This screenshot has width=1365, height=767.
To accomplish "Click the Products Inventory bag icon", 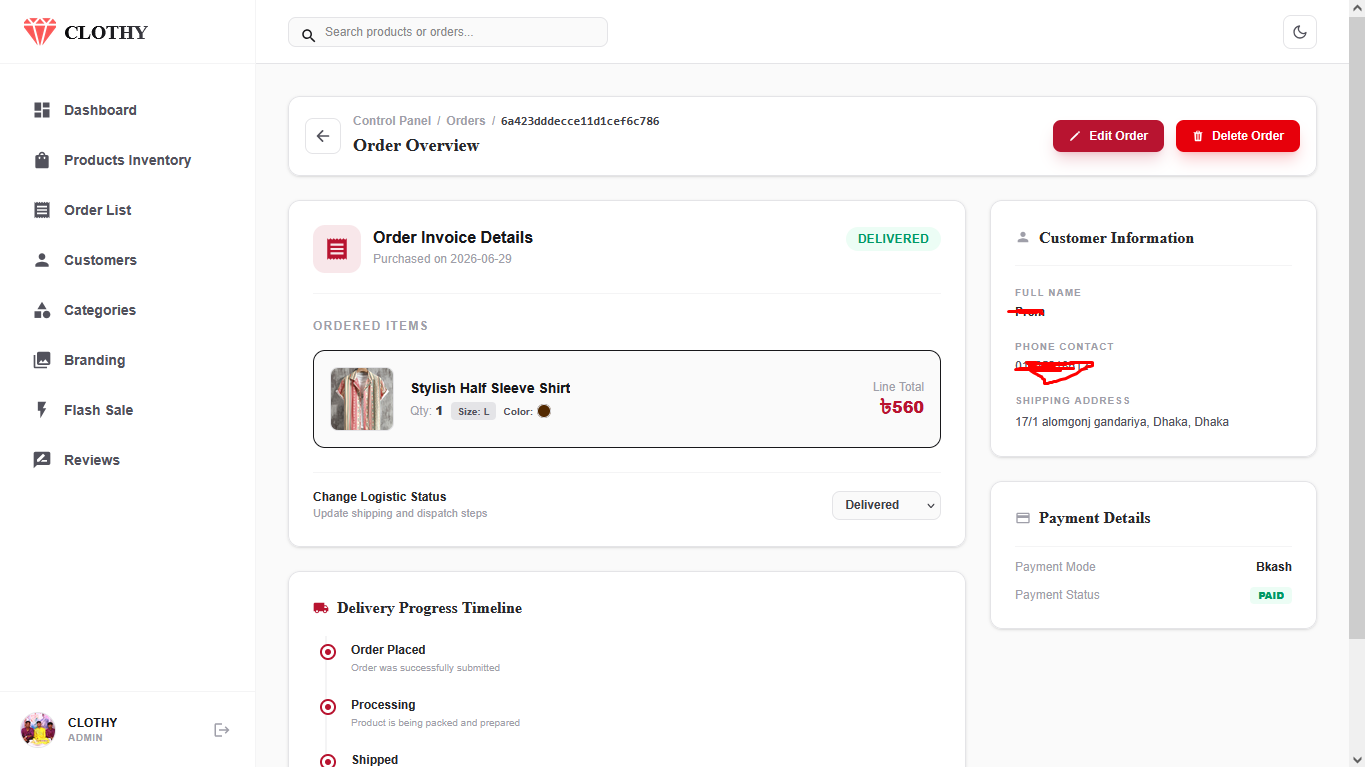I will point(42,160).
